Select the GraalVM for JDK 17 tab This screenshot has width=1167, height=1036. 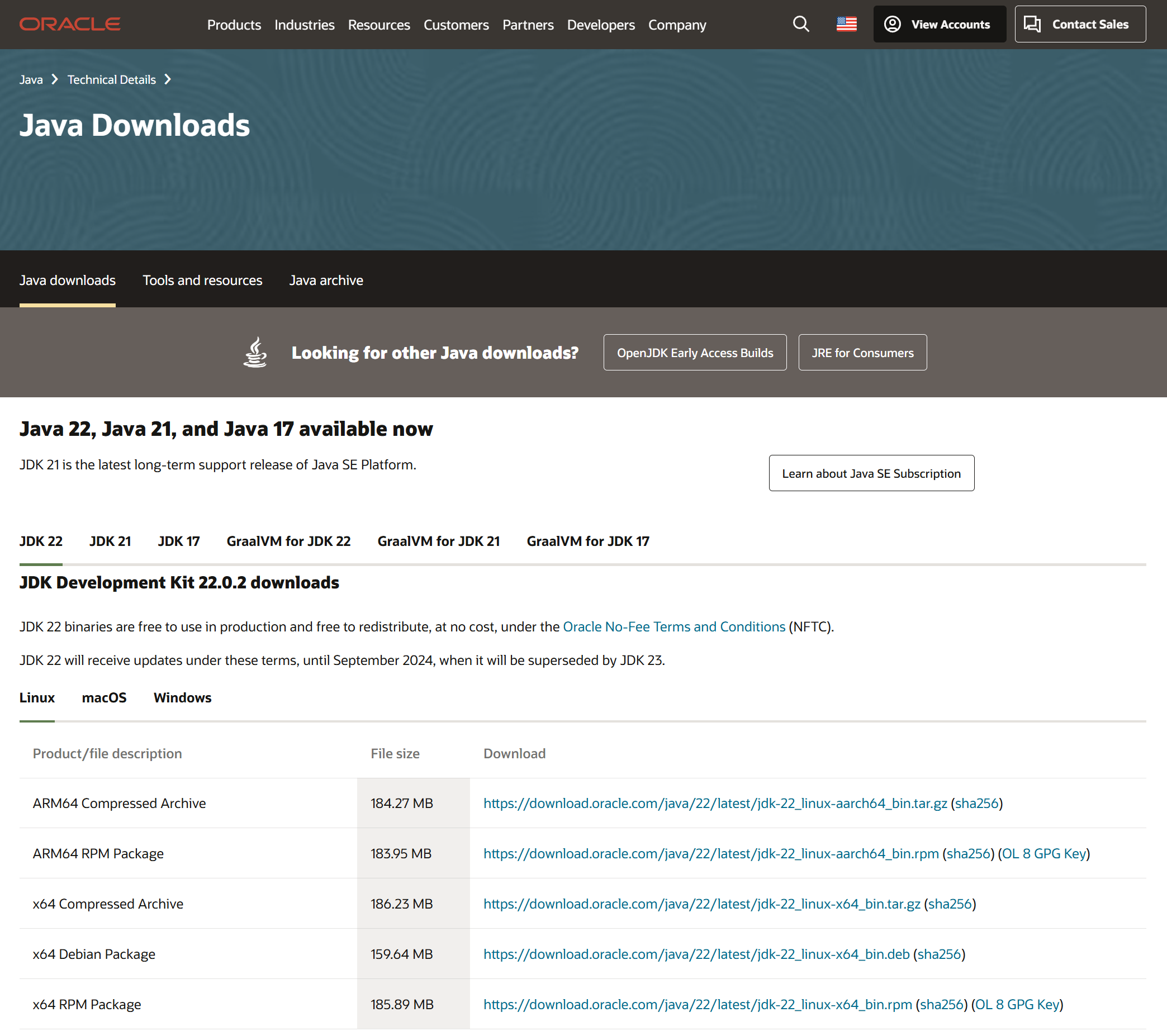[587, 540]
